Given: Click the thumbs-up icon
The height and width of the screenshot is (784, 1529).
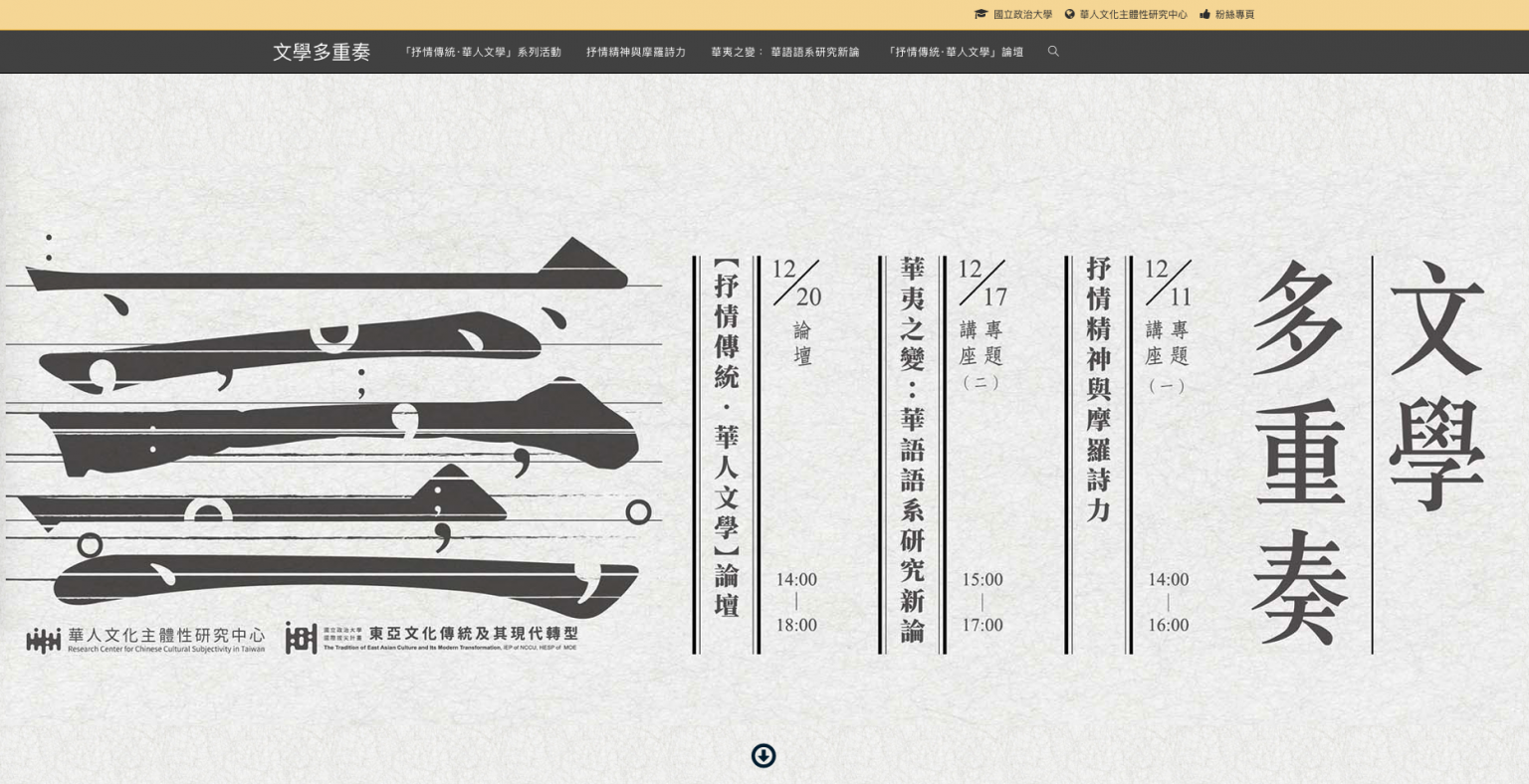Looking at the screenshot, I should click(1205, 15).
